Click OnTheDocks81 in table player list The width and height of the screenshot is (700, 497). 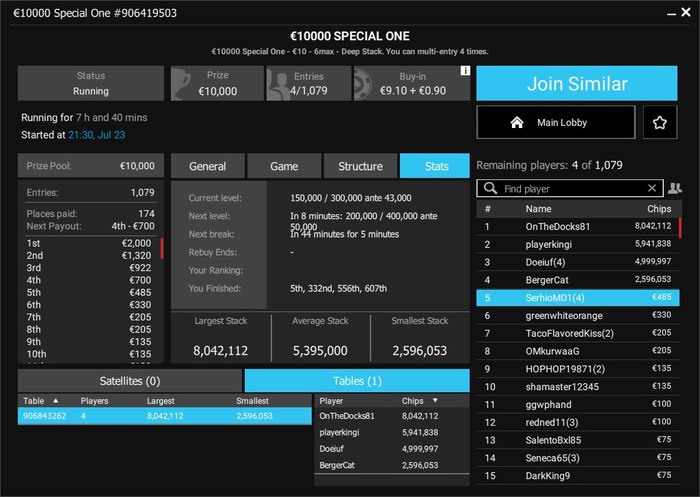(x=392, y=416)
